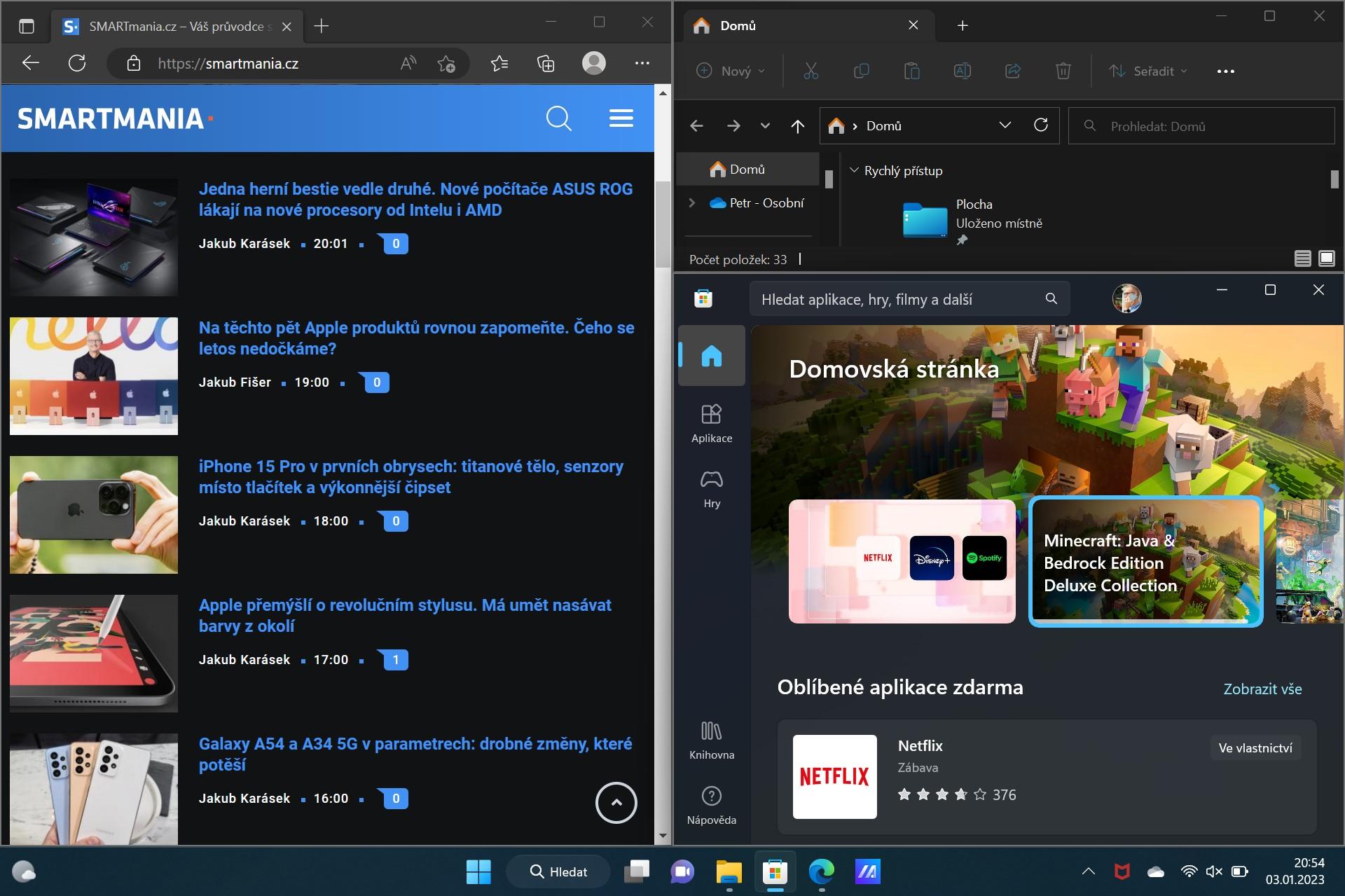This screenshot has height=896, width=1345.
Task: Open taskbar Hledat search
Action: pyautogui.click(x=558, y=871)
